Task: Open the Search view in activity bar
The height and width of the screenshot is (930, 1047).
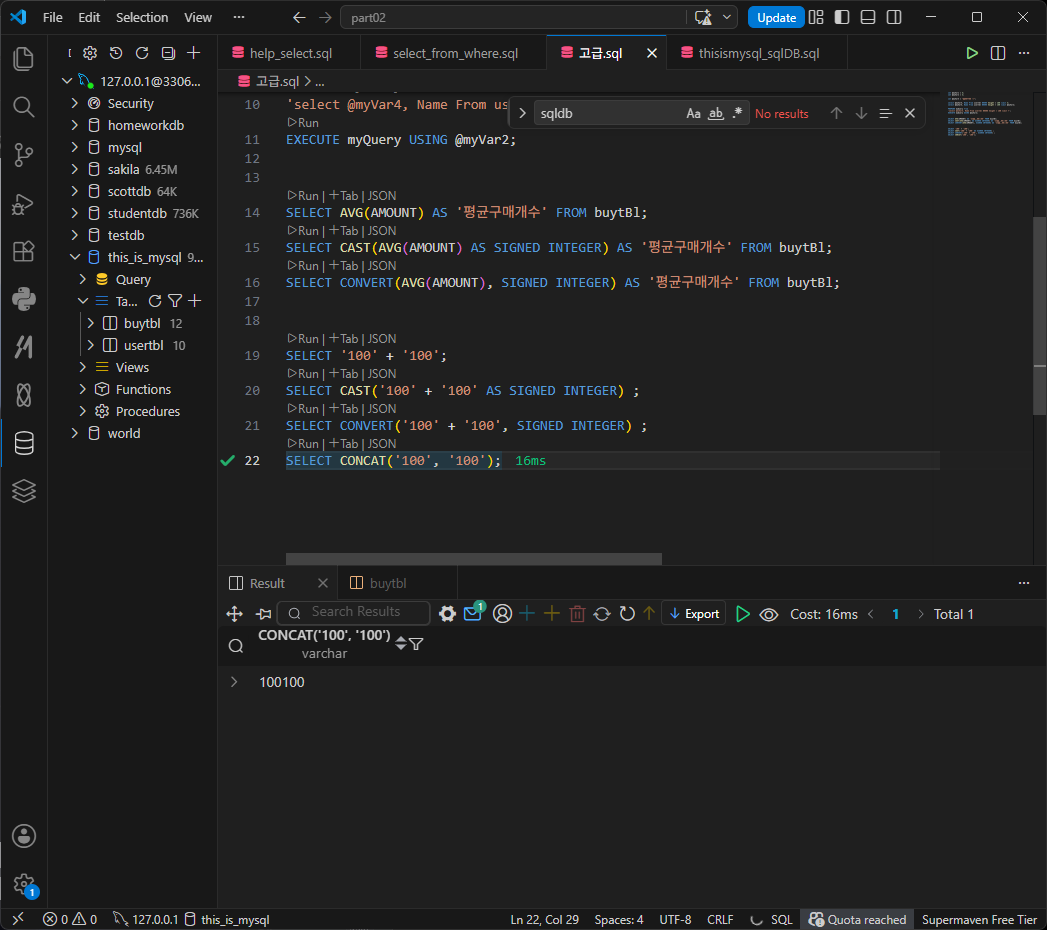Action: tap(23, 107)
